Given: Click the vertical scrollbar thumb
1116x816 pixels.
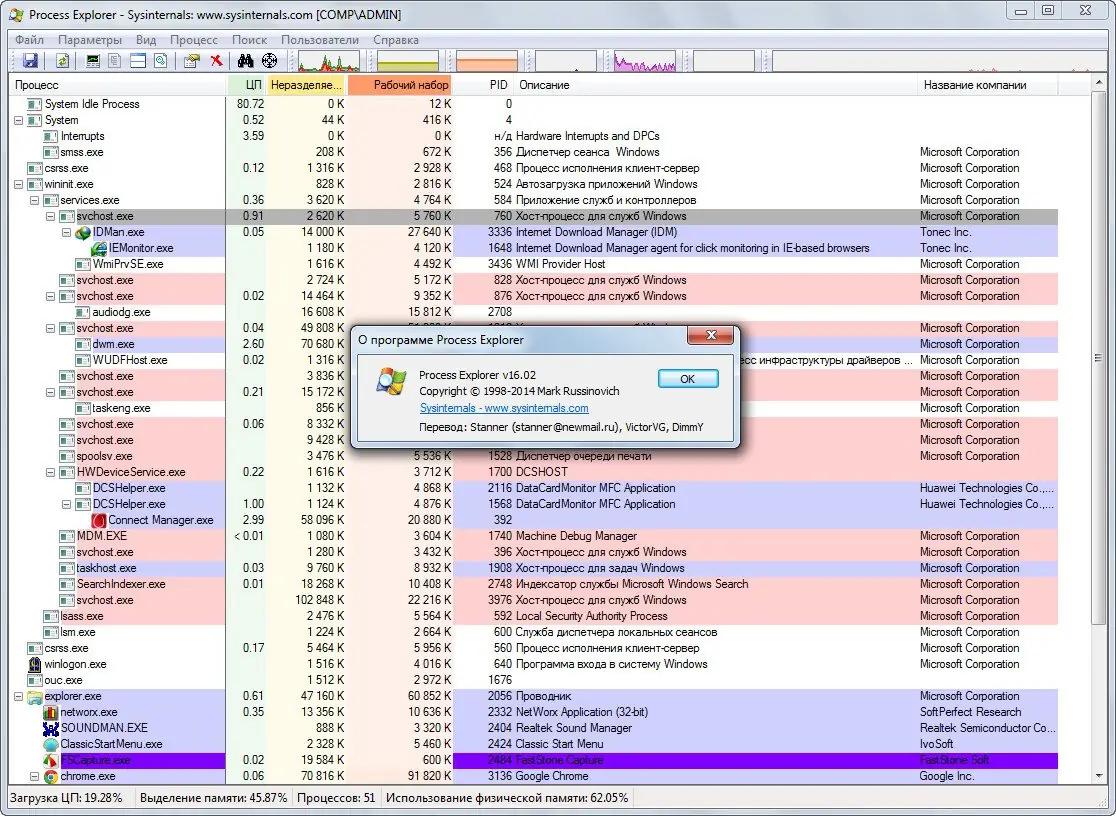Looking at the screenshot, I should [1098, 359].
